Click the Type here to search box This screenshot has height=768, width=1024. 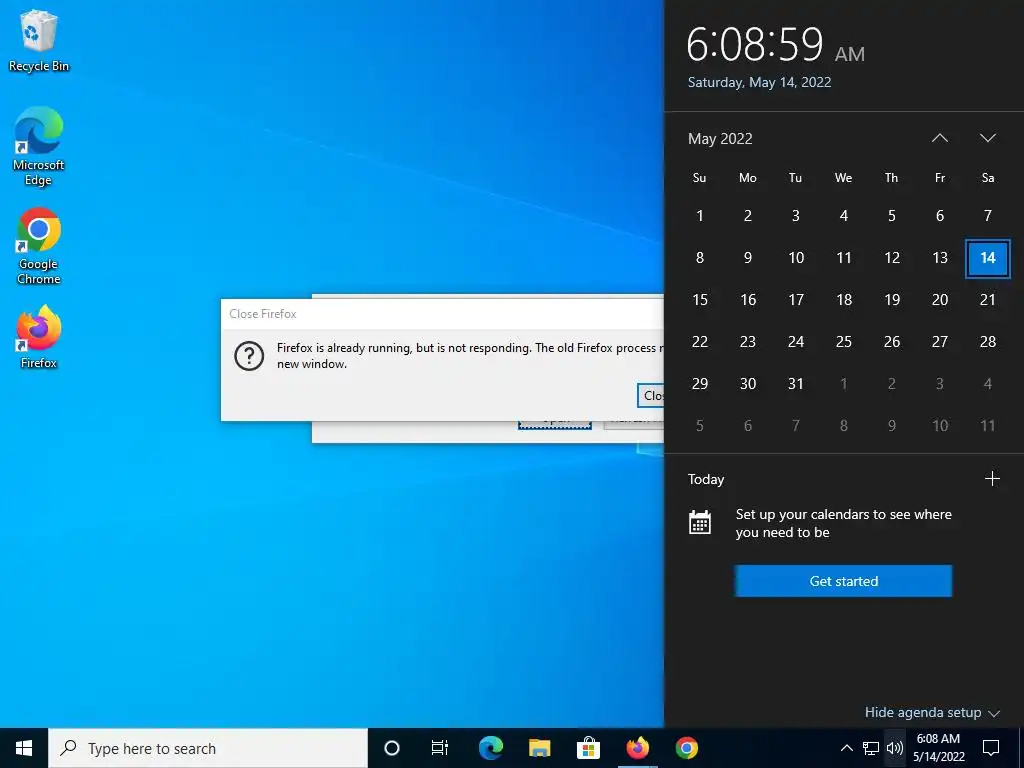(x=208, y=748)
